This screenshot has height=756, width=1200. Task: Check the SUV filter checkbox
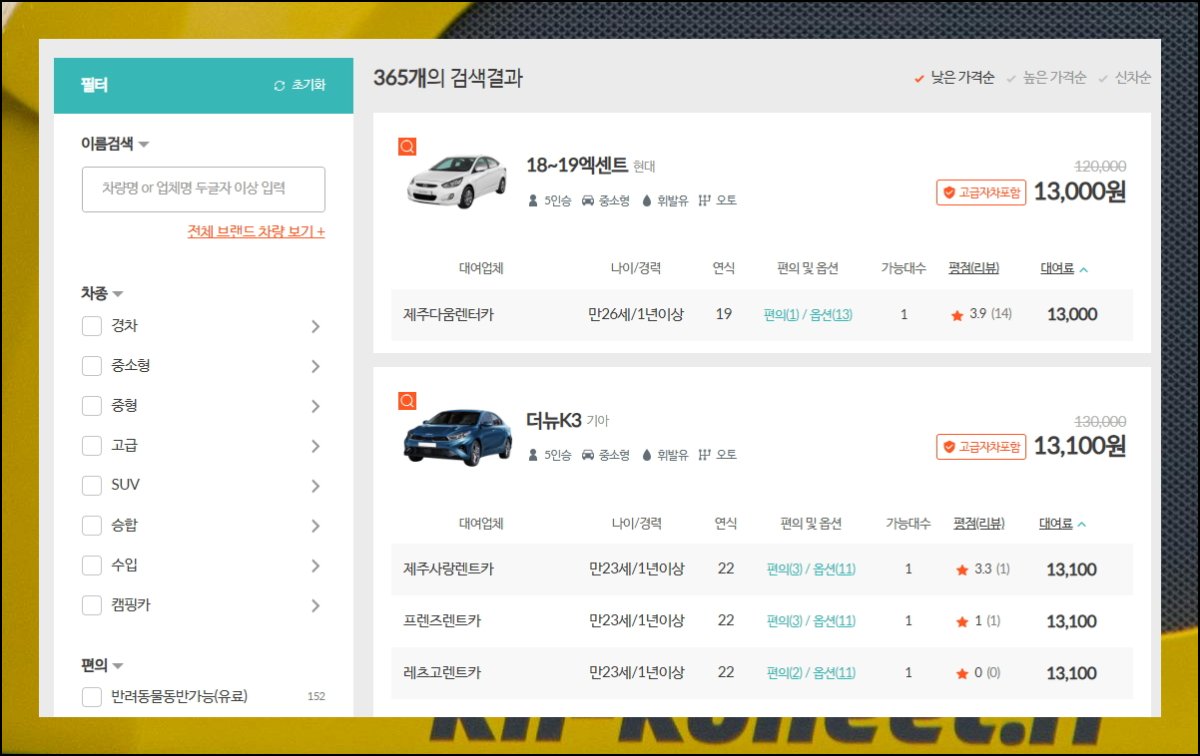pyautogui.click(x=92, y=486)
